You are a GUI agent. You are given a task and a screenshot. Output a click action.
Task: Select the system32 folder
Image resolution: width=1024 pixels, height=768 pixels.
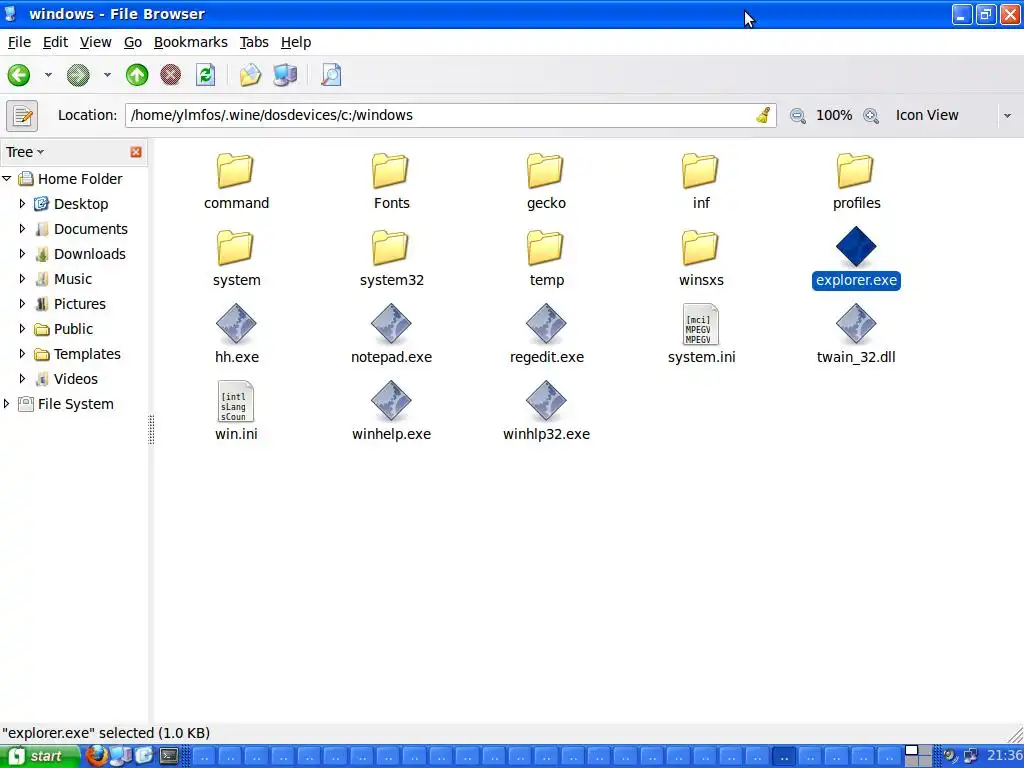[391, 259]
